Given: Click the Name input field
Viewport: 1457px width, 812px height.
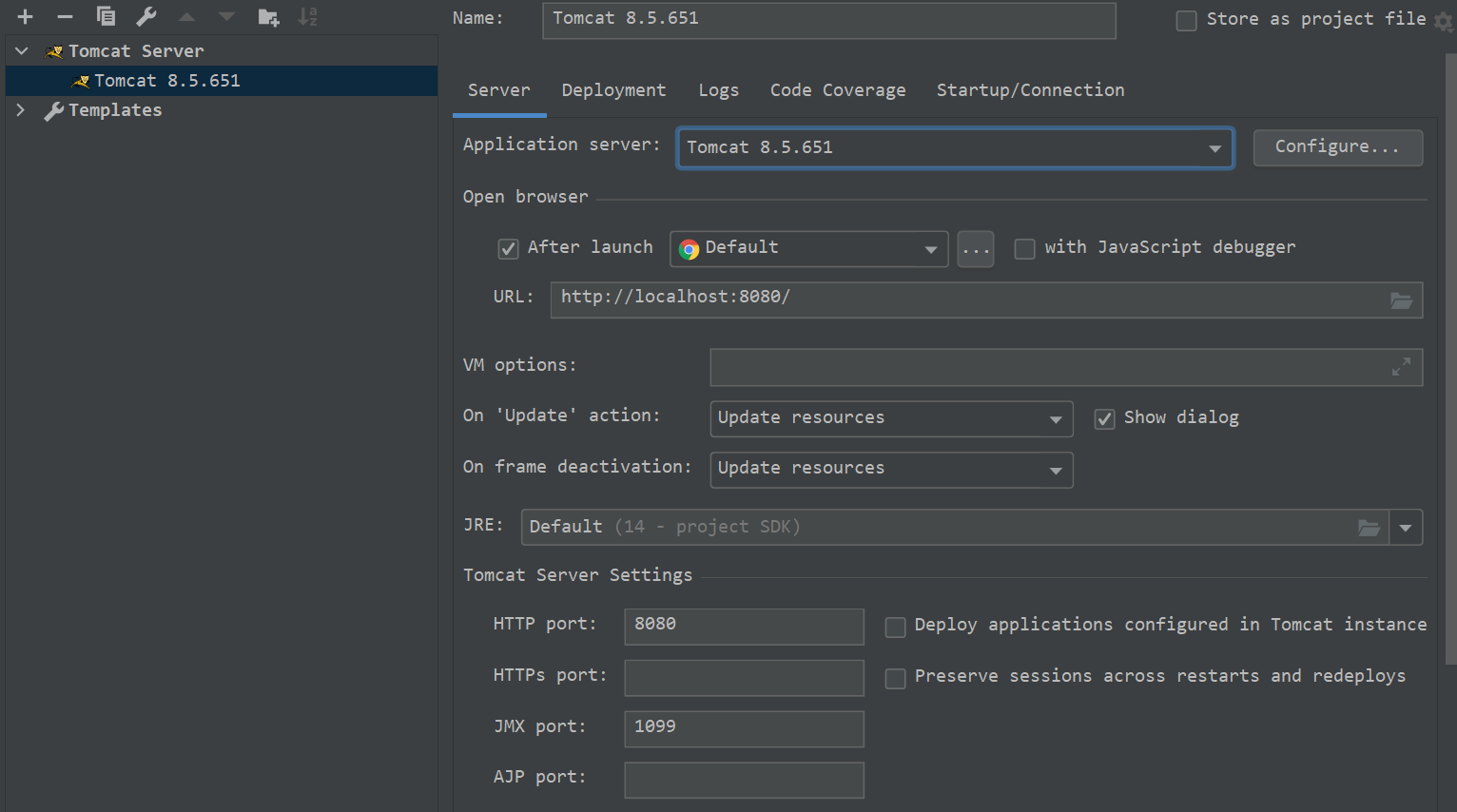Looking at the screenshot, I should 829,20.
